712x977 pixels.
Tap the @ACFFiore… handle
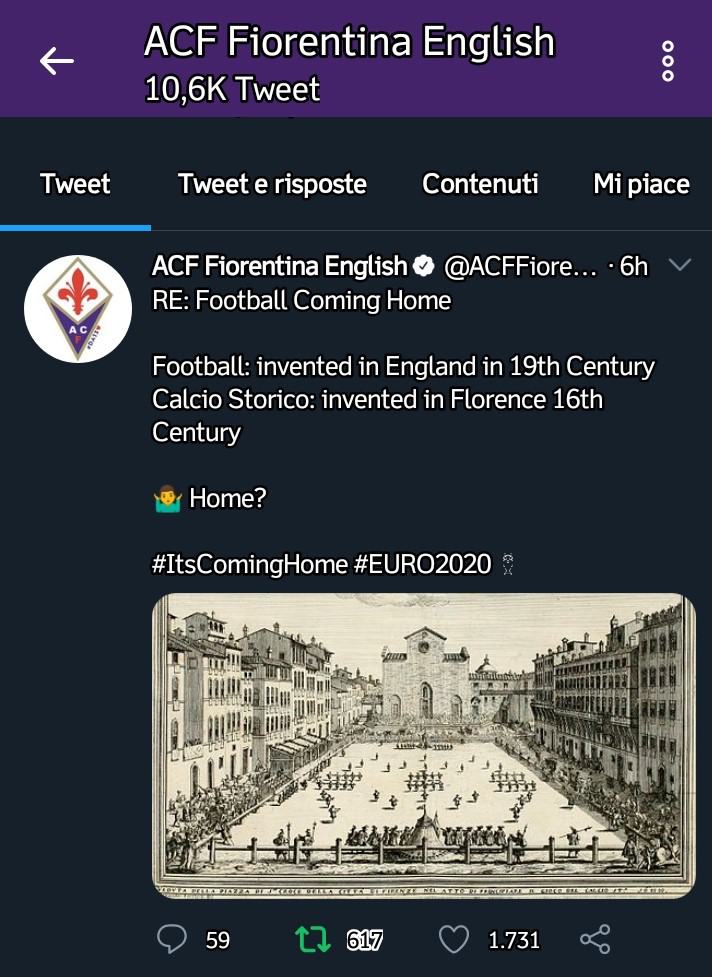click(x=520, y=266)
